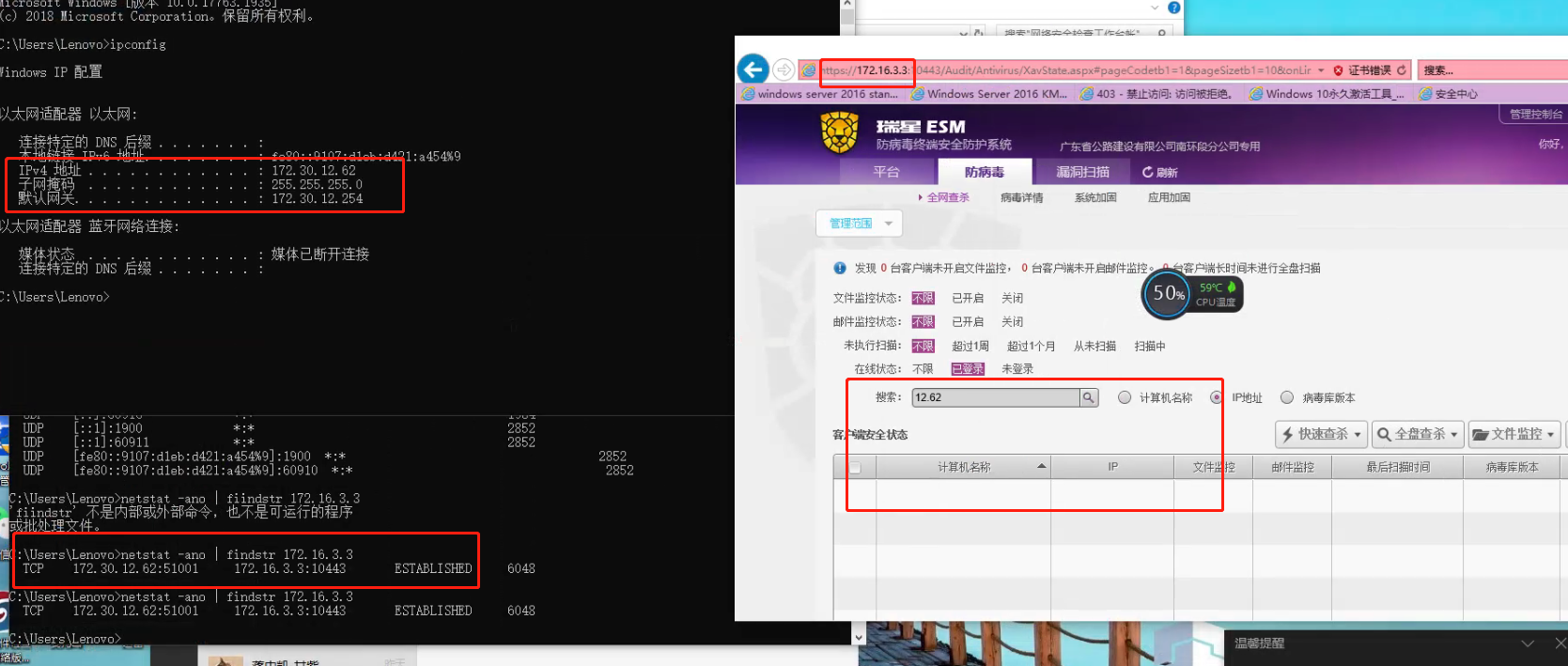Set 邮件监控状态 filter to 已开启
Screen dimensions: 1568x666
tap(968, 322)
